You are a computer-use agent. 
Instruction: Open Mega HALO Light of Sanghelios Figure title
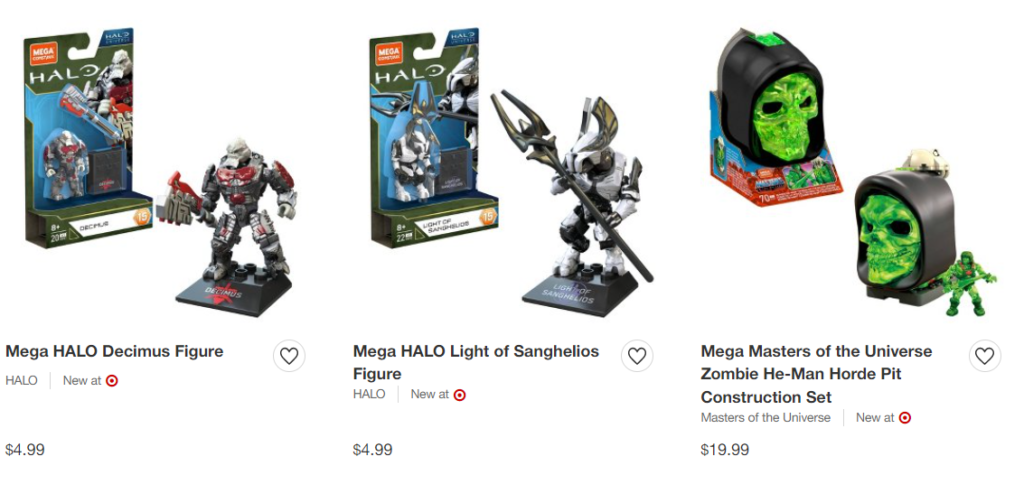click(x=476, y=363)
